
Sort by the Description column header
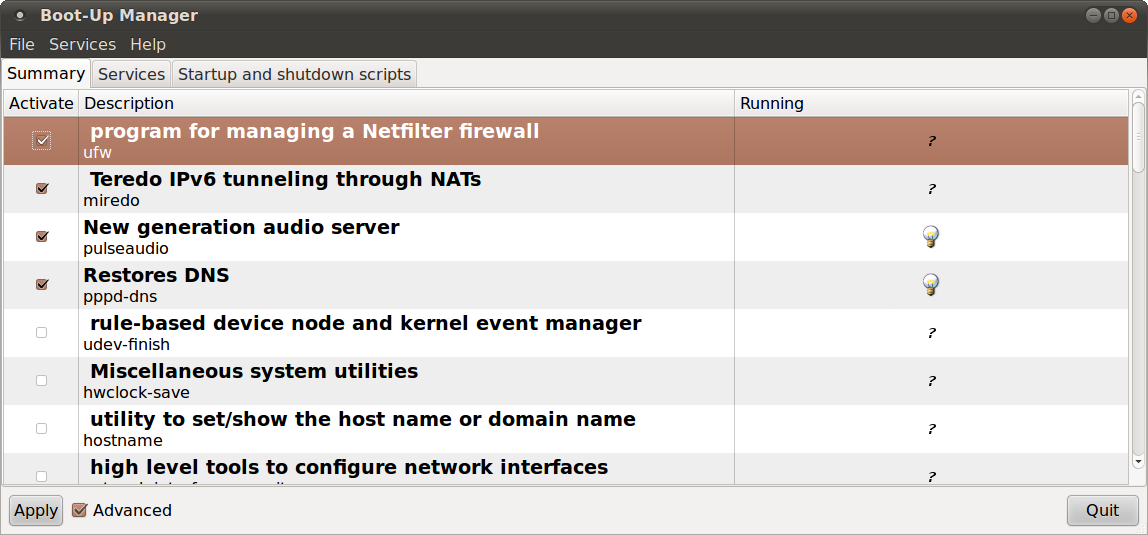coord(406,103)
